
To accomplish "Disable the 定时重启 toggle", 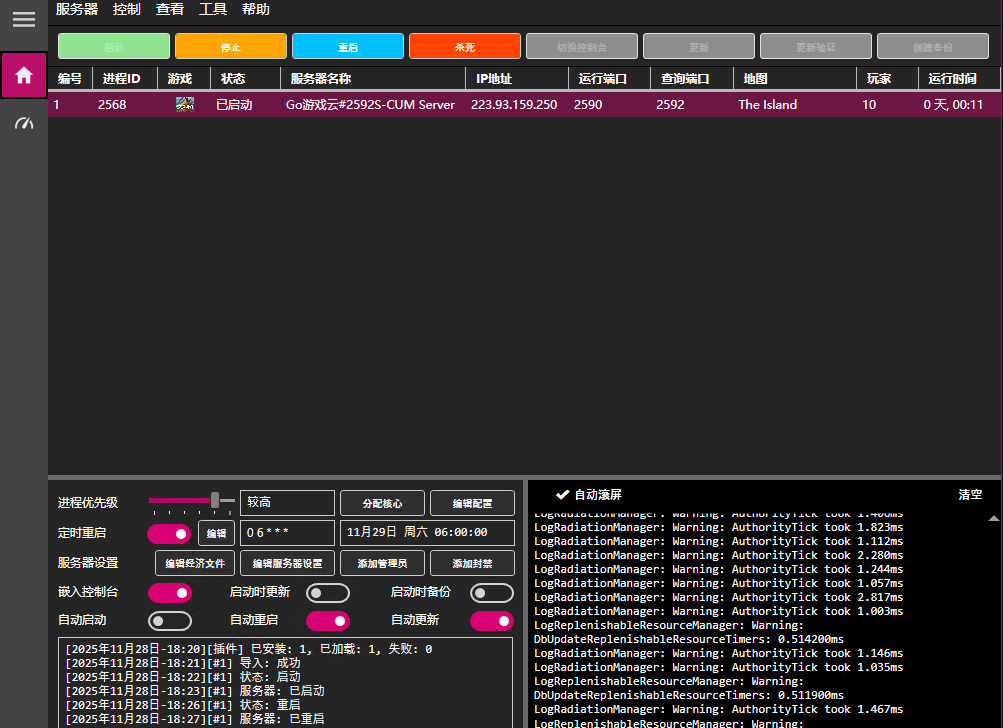I will [x=169, y=534].
